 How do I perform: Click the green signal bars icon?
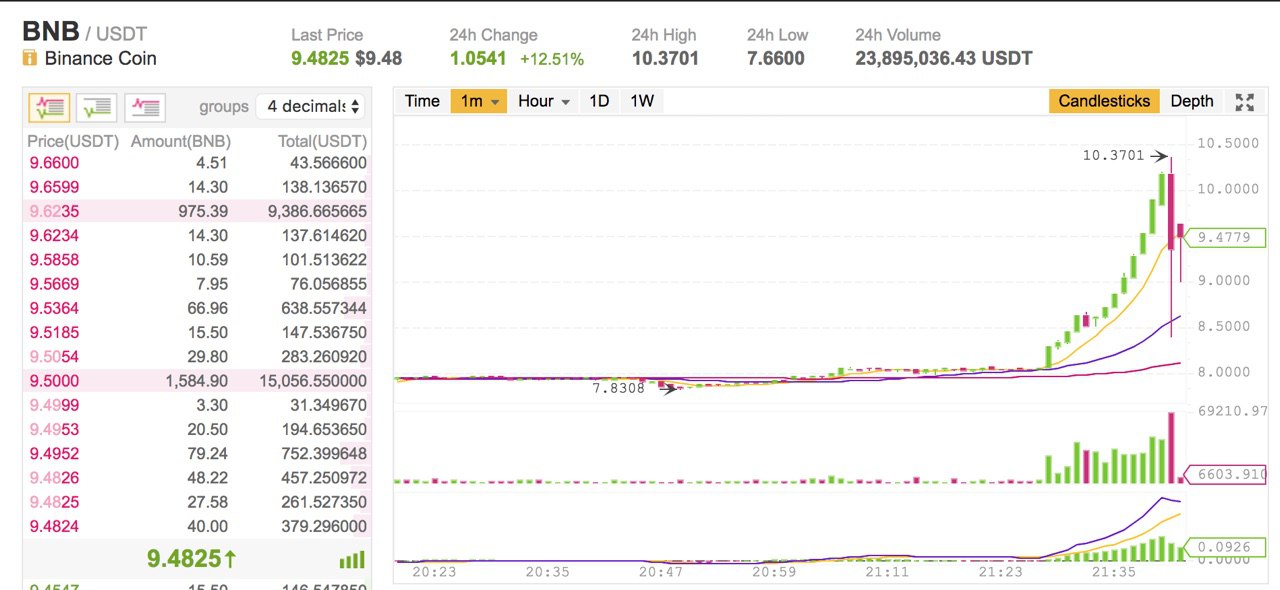pyautogui.click(x=352, y=560)
